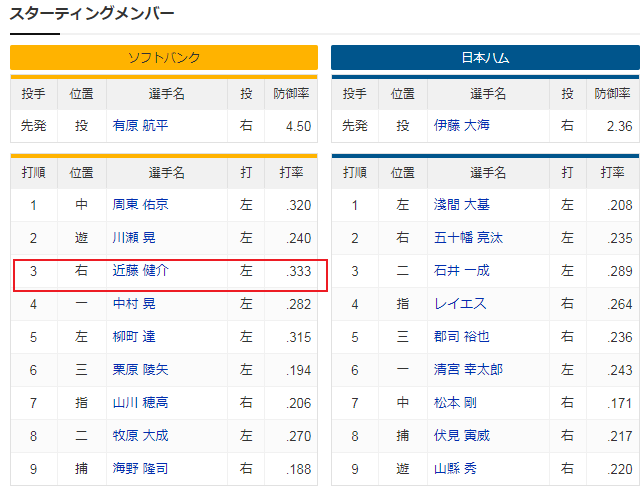The height and width of the screenshot is (503, 641).
Task: Open player link 川瀬 晃
Action: pos(134,238)
